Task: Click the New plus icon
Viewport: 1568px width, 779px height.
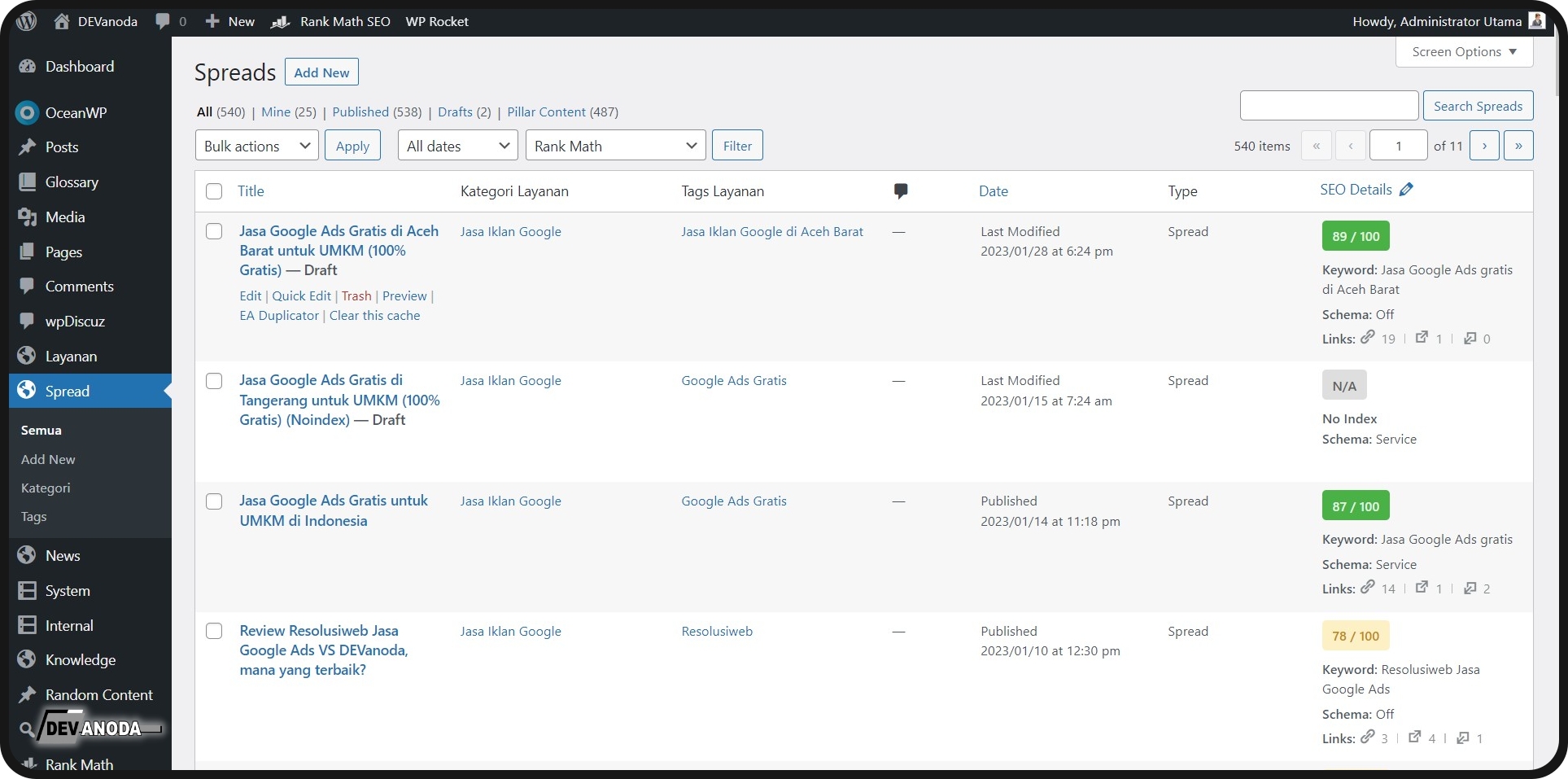Action: [212, 21]
